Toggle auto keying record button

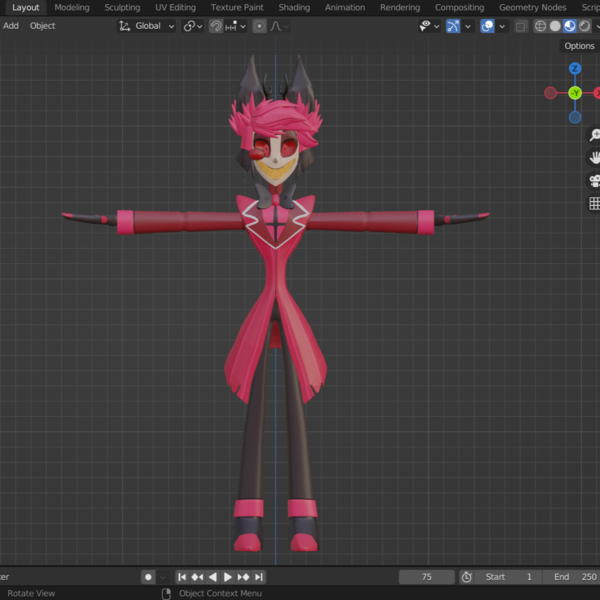point(148,577)
